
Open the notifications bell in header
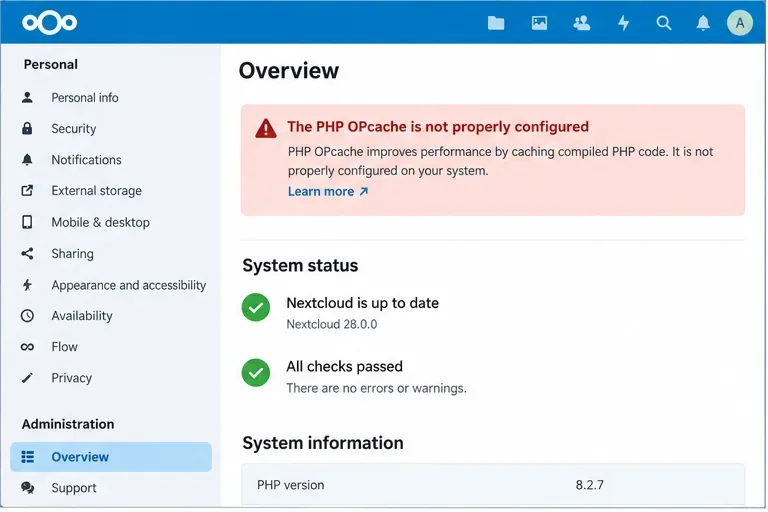pyautogui.click(x=703, y=23)
